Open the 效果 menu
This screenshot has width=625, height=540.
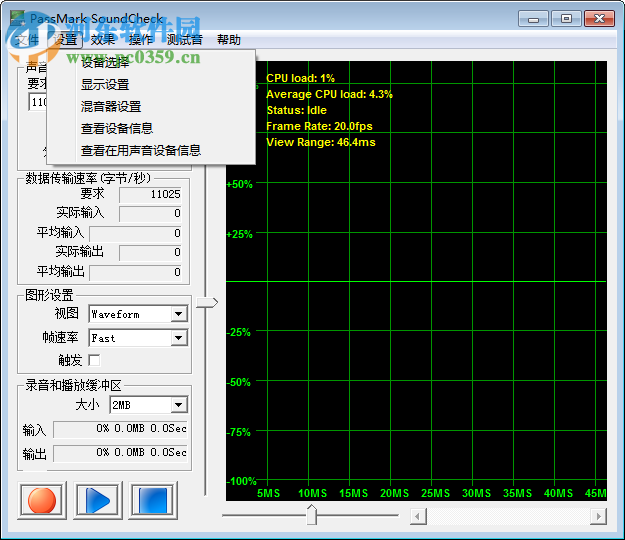pos(103,39)
